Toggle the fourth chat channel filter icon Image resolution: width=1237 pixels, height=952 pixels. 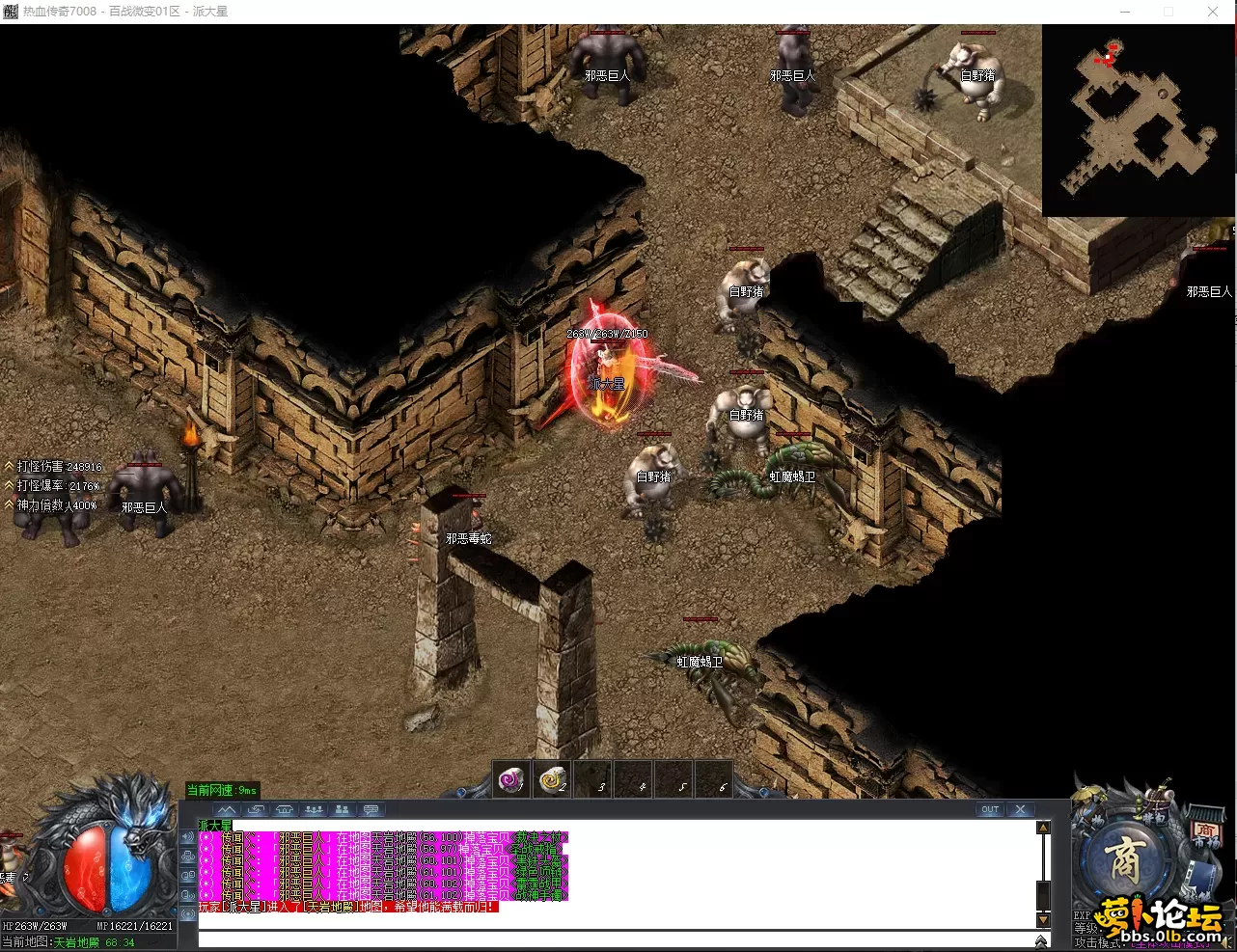tap(188, 894)
